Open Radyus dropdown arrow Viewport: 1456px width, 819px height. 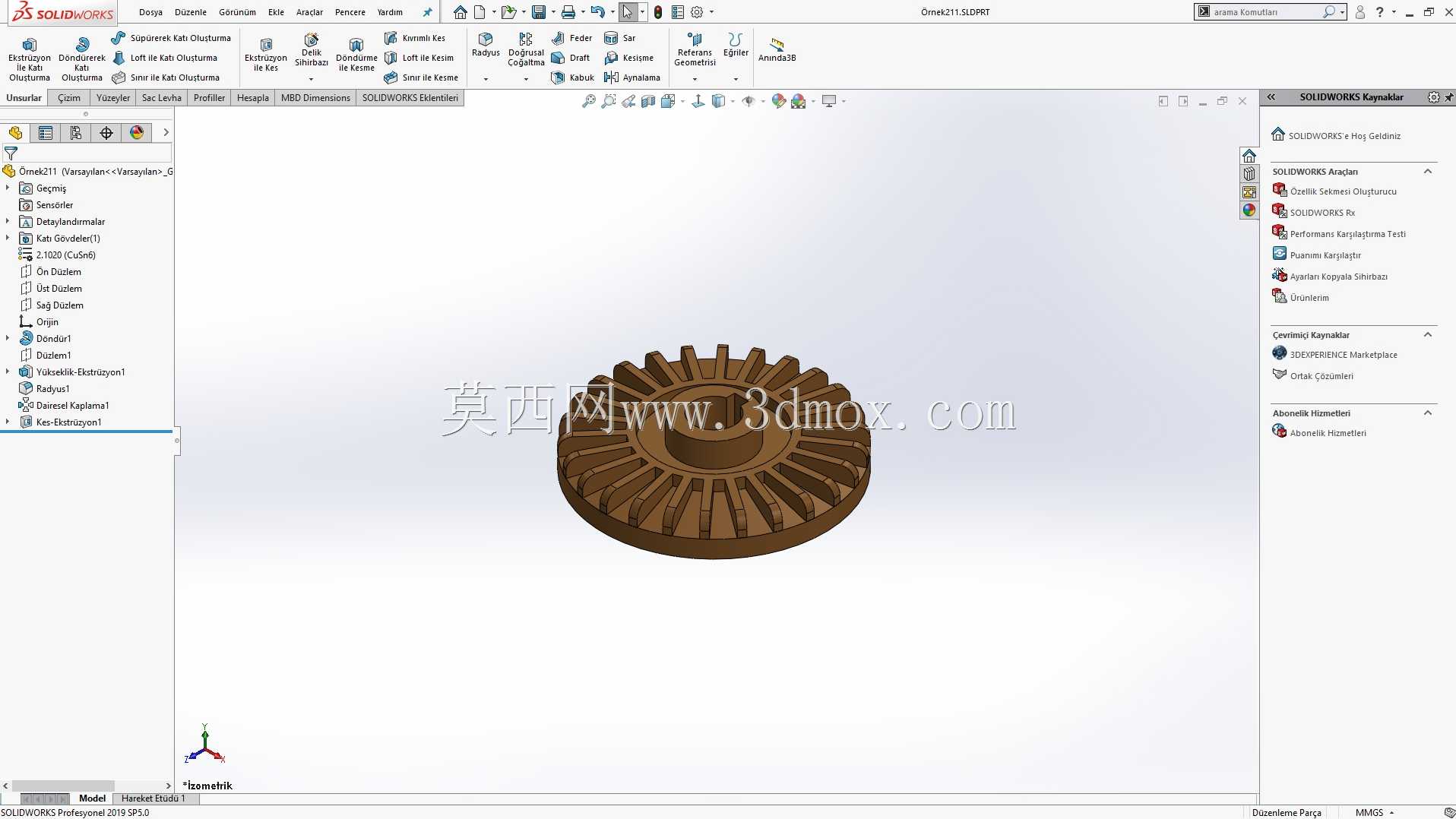tap(486, 79)
